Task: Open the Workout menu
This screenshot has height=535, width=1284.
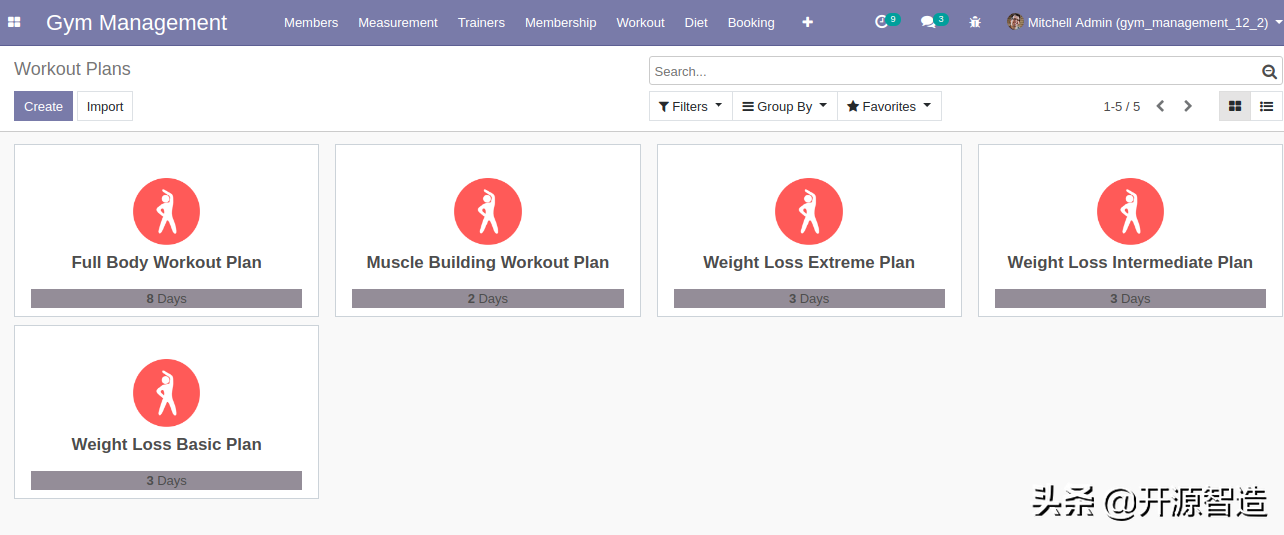Action: [x=640, y=22]
